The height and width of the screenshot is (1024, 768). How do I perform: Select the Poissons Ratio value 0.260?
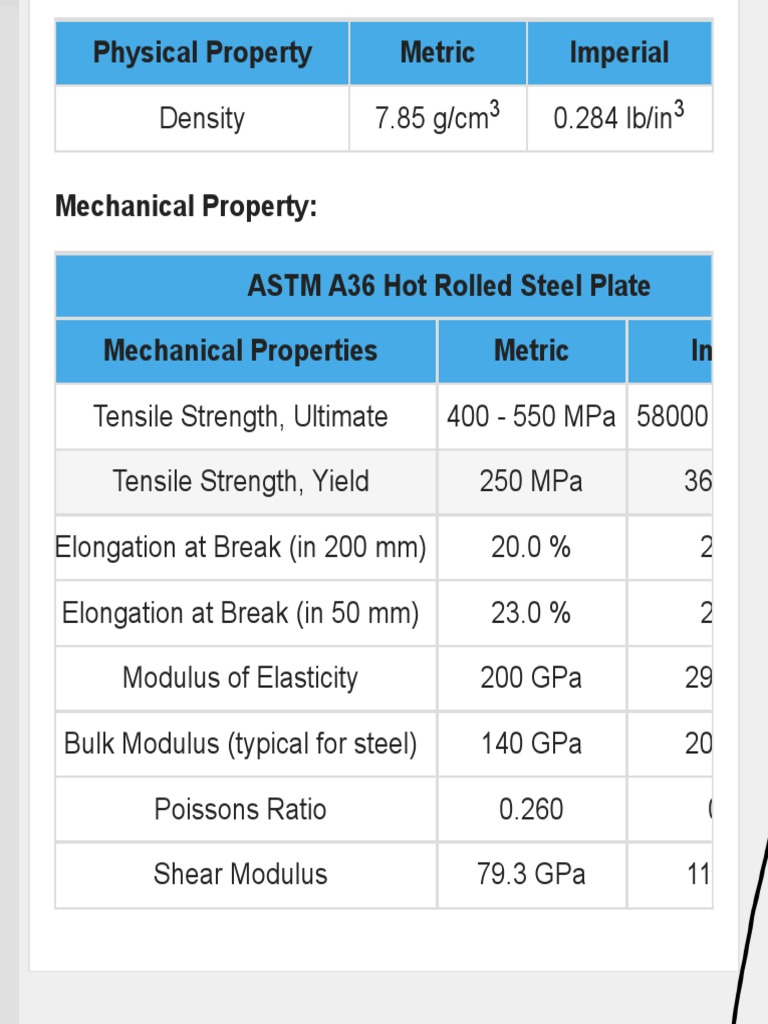point(531,809)
